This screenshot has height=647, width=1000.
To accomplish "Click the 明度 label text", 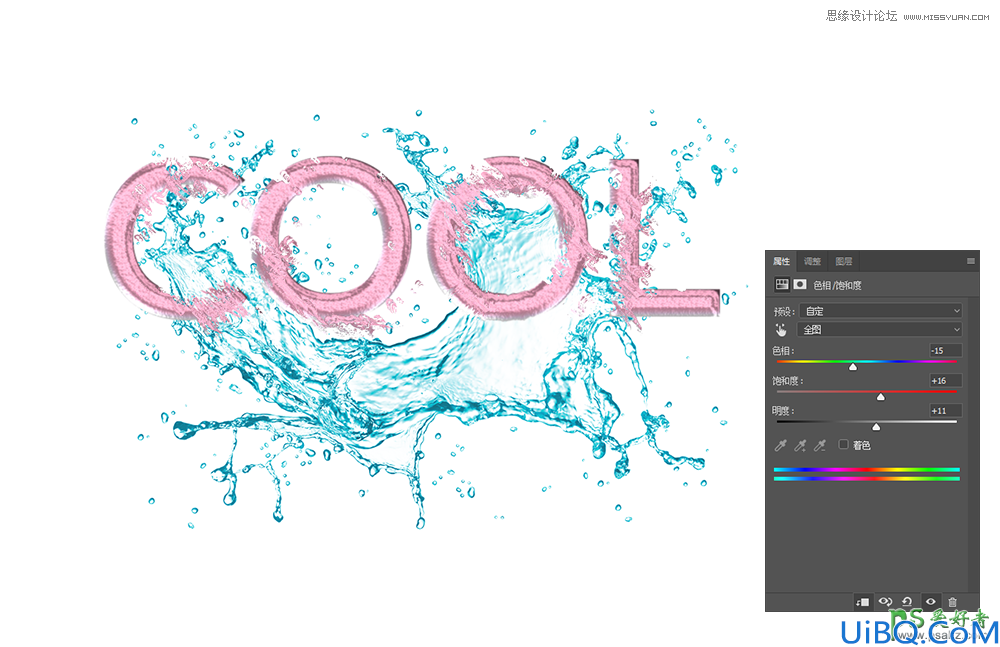I will coord(783,410).
